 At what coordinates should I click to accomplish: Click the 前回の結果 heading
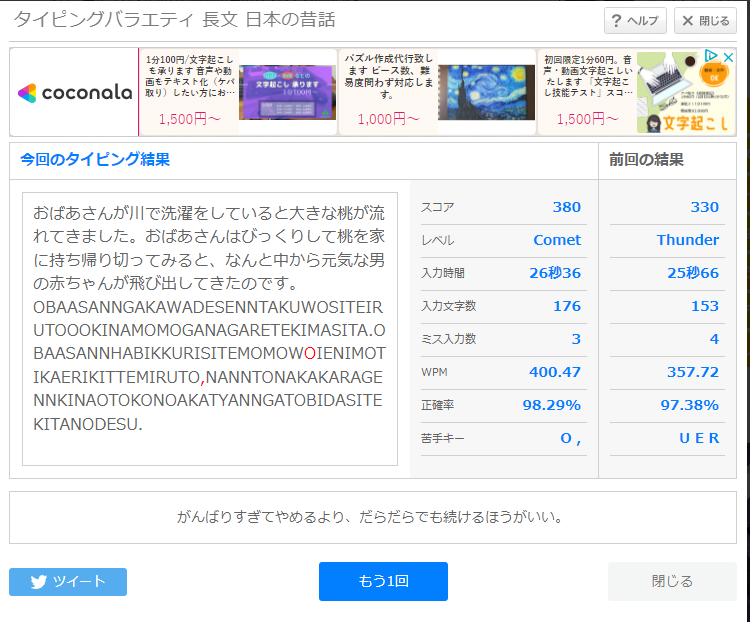[x=646, y=159]
